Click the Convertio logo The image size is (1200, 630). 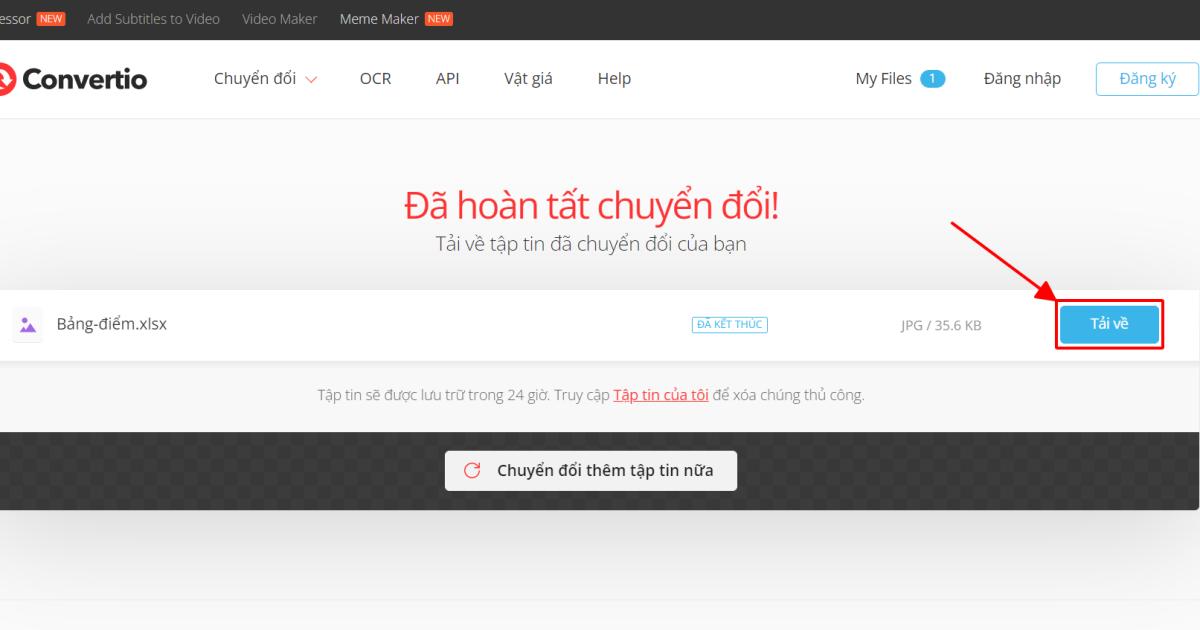[70, 78]
